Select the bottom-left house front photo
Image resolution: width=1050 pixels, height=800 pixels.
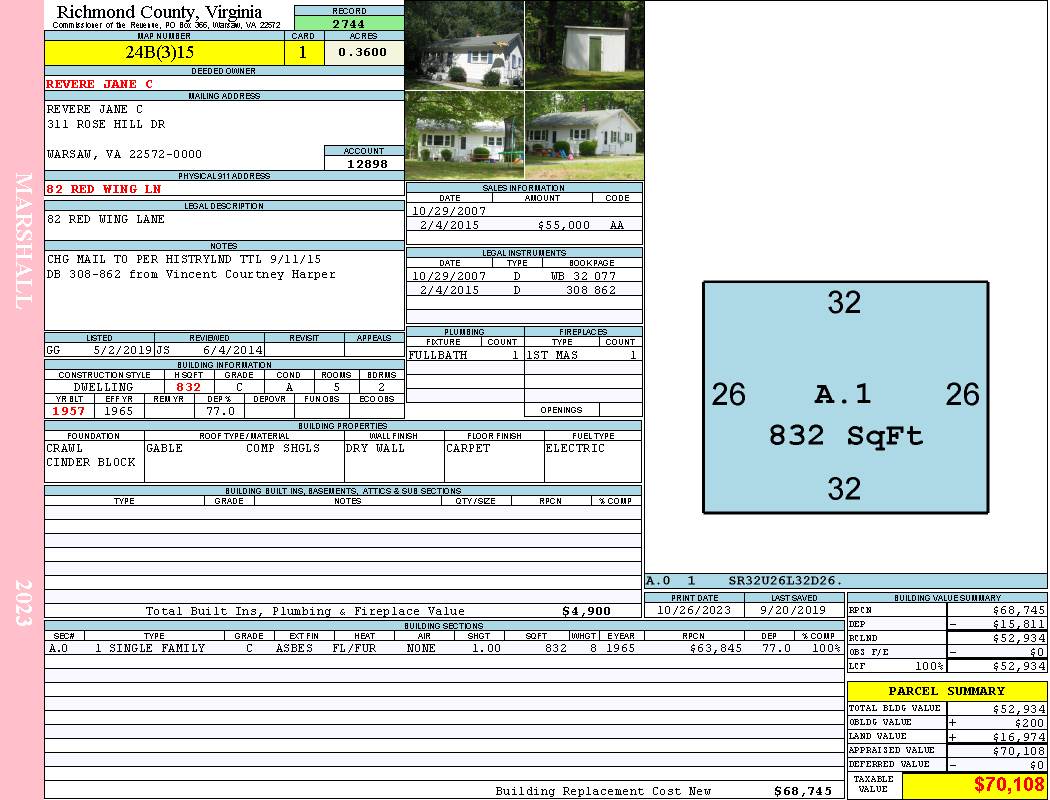pyautogui.click(x=465, y=135)
